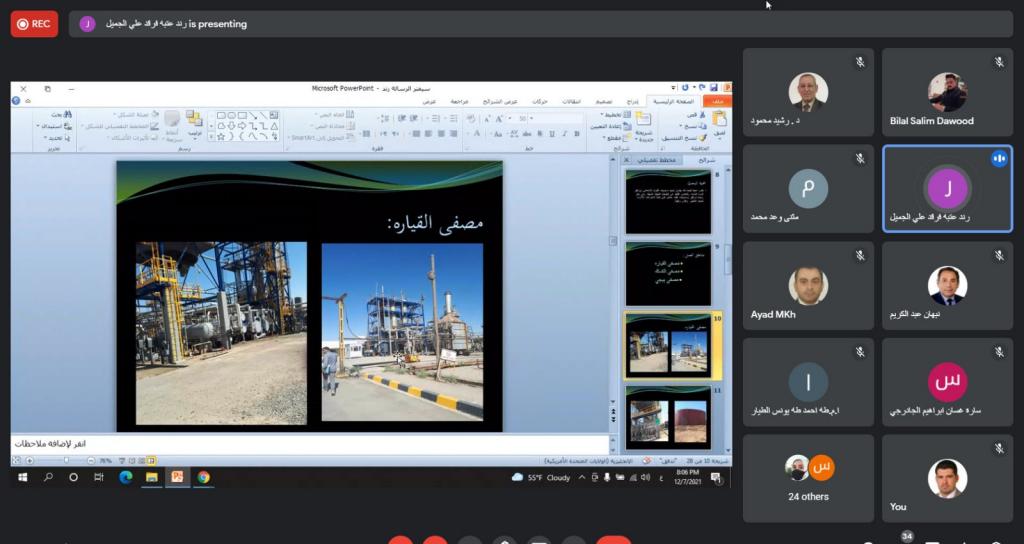
Task: Open the تصميم ribbon tab
Action: 604,101
